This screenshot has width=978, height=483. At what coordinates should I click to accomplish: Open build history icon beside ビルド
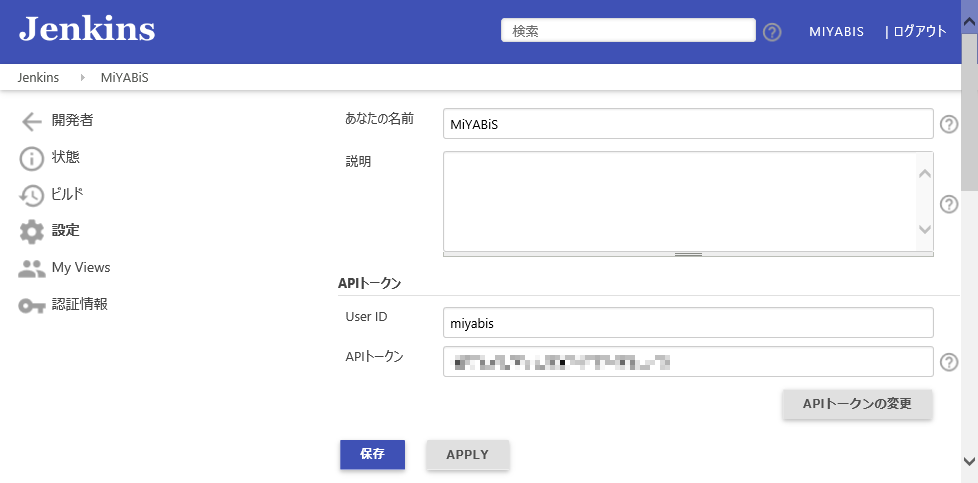pos(32,196)
